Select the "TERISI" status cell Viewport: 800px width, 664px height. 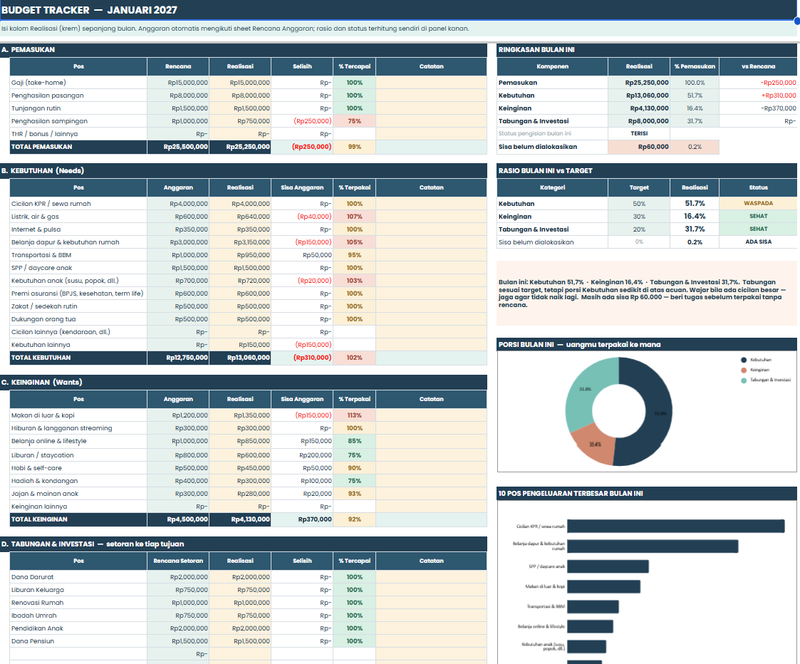point(638,134)
